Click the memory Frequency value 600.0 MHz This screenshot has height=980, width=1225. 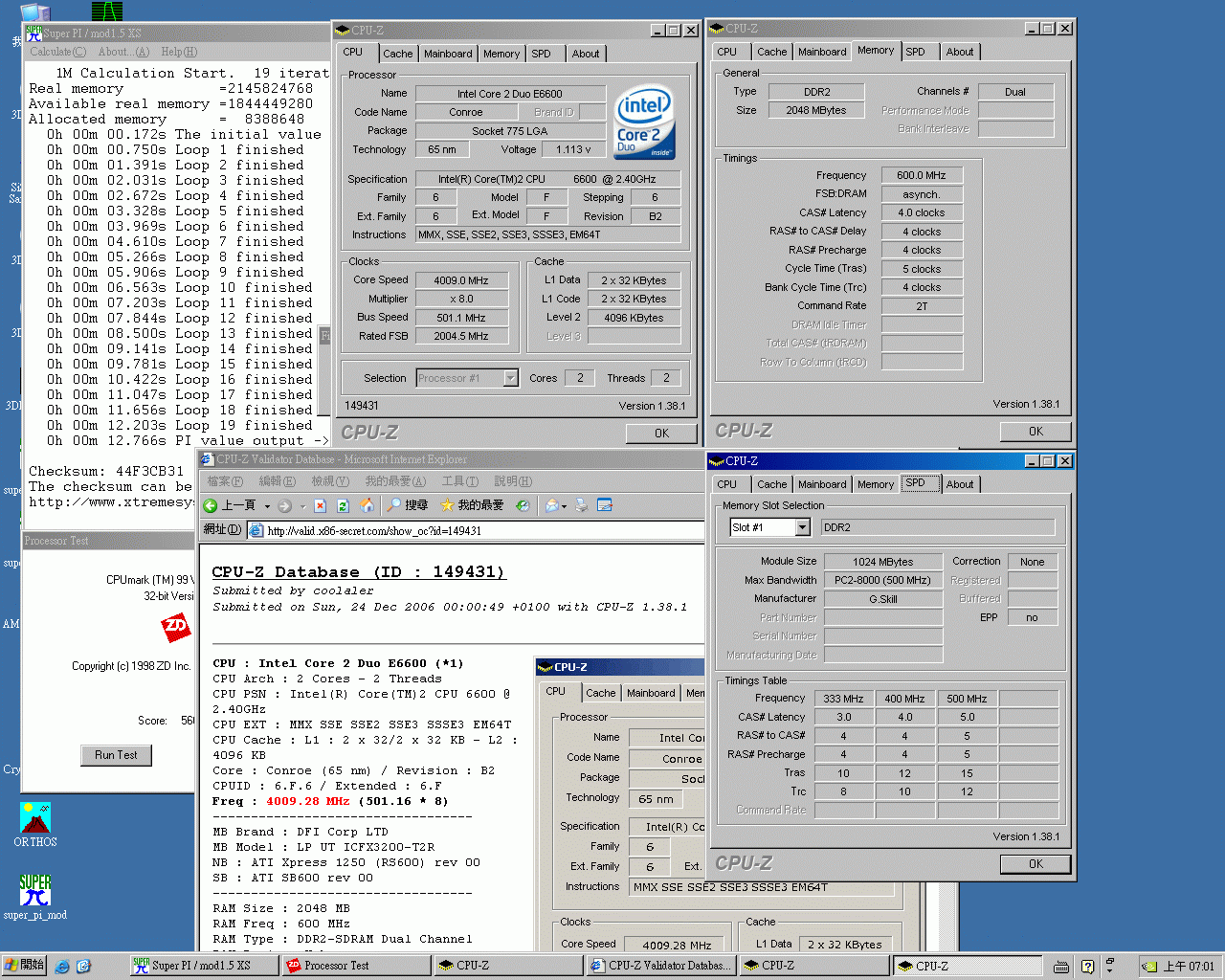(x=922, y=175)
